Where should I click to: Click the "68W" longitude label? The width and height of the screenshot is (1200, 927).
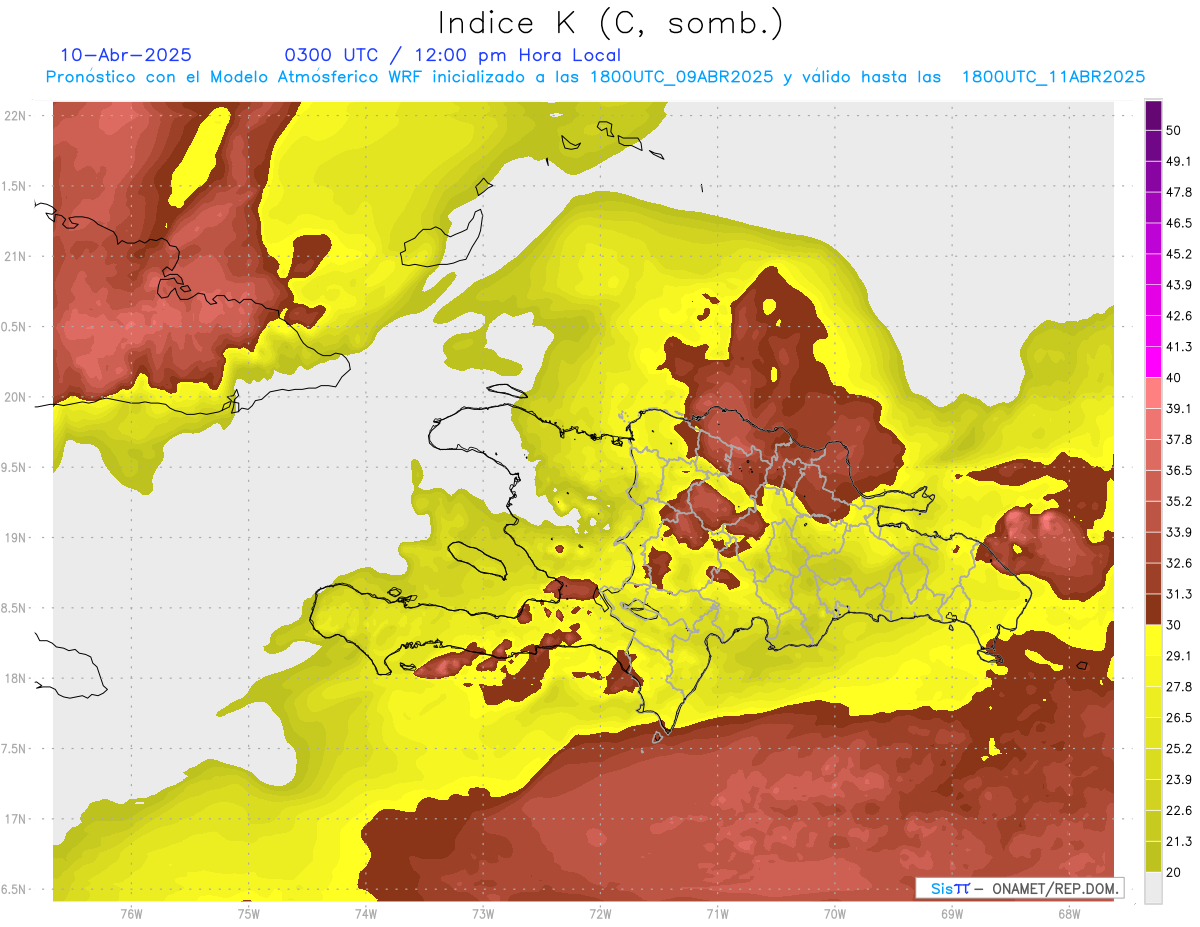tap(1069, 914)
